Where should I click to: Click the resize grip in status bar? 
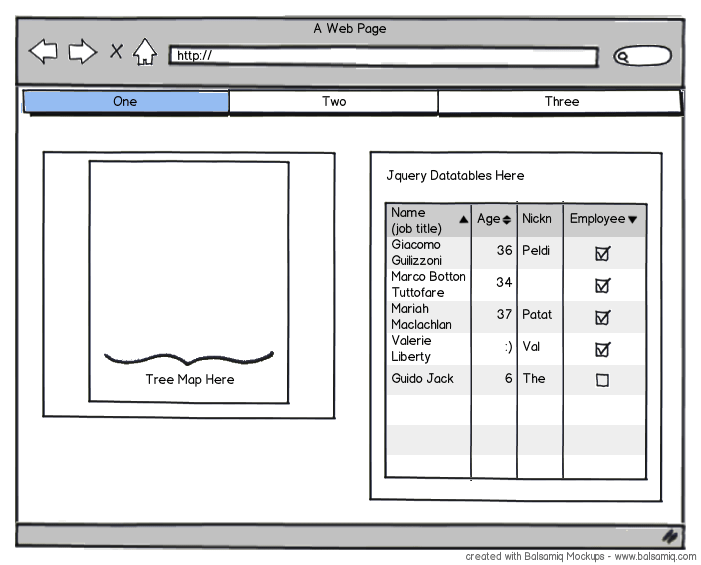(x=670, y=536)
